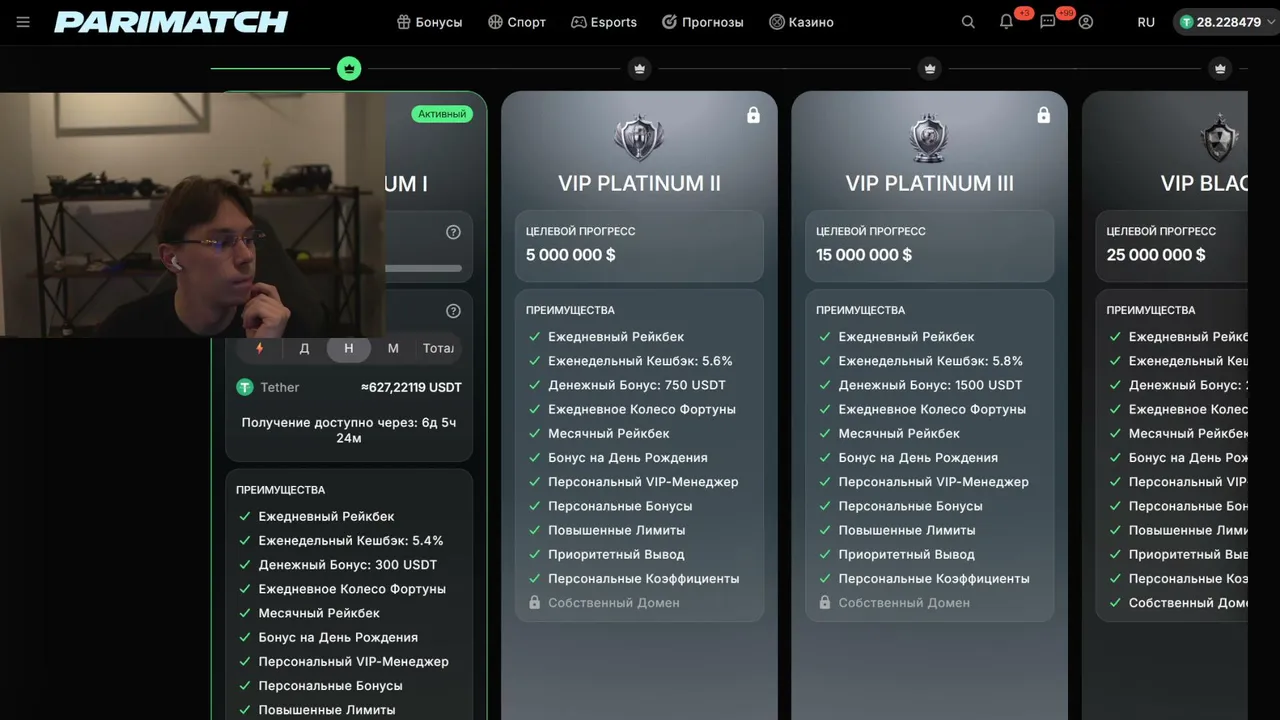Screen dimensions: 1280x720
Task: Open the chat messages icon
Action: (1047, 22)
